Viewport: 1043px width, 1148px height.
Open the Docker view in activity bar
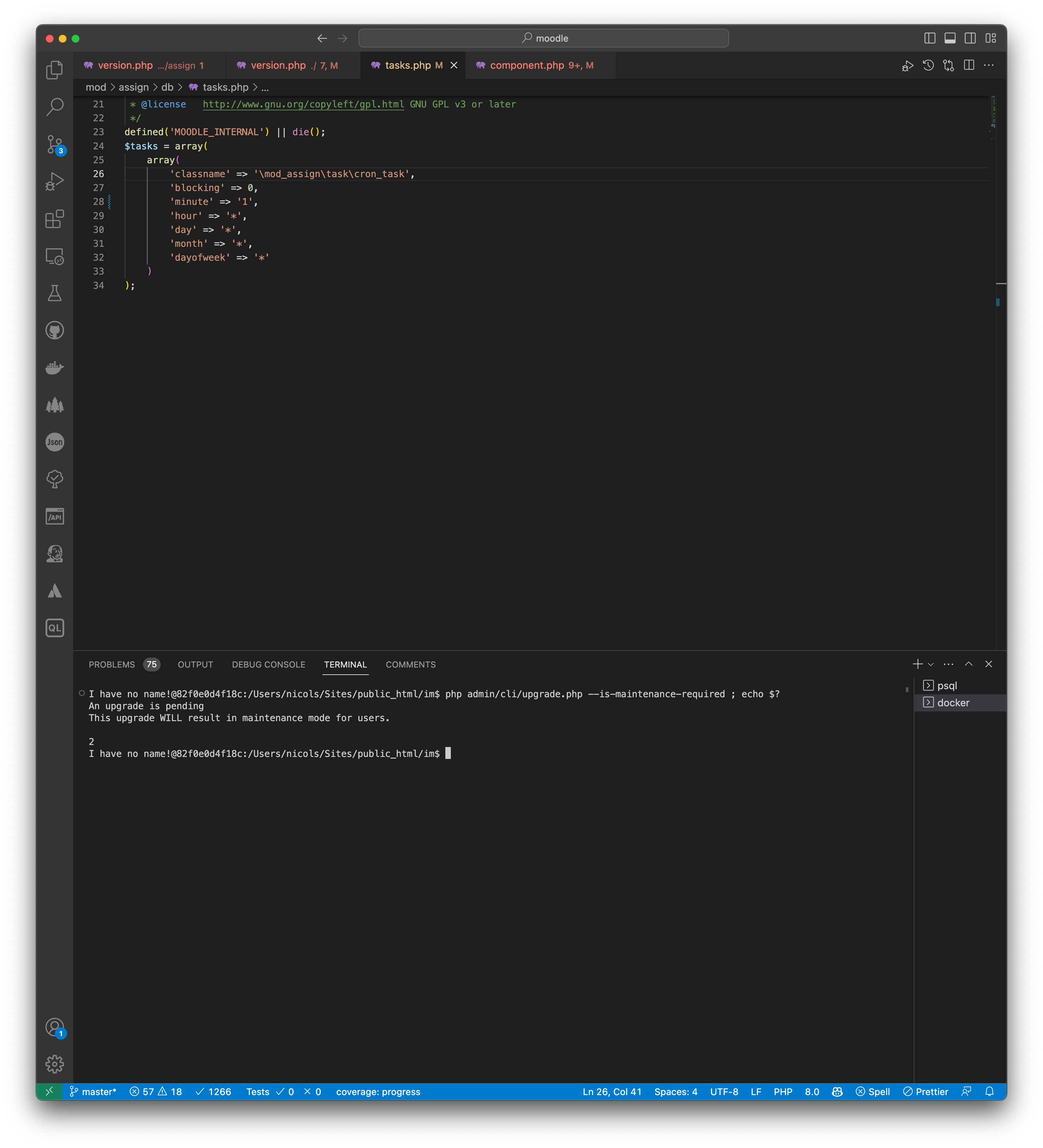(55, 368)
